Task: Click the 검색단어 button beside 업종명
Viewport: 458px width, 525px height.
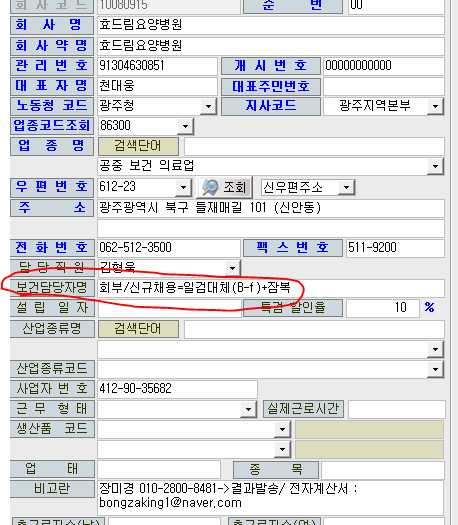Action: [138, 146]
